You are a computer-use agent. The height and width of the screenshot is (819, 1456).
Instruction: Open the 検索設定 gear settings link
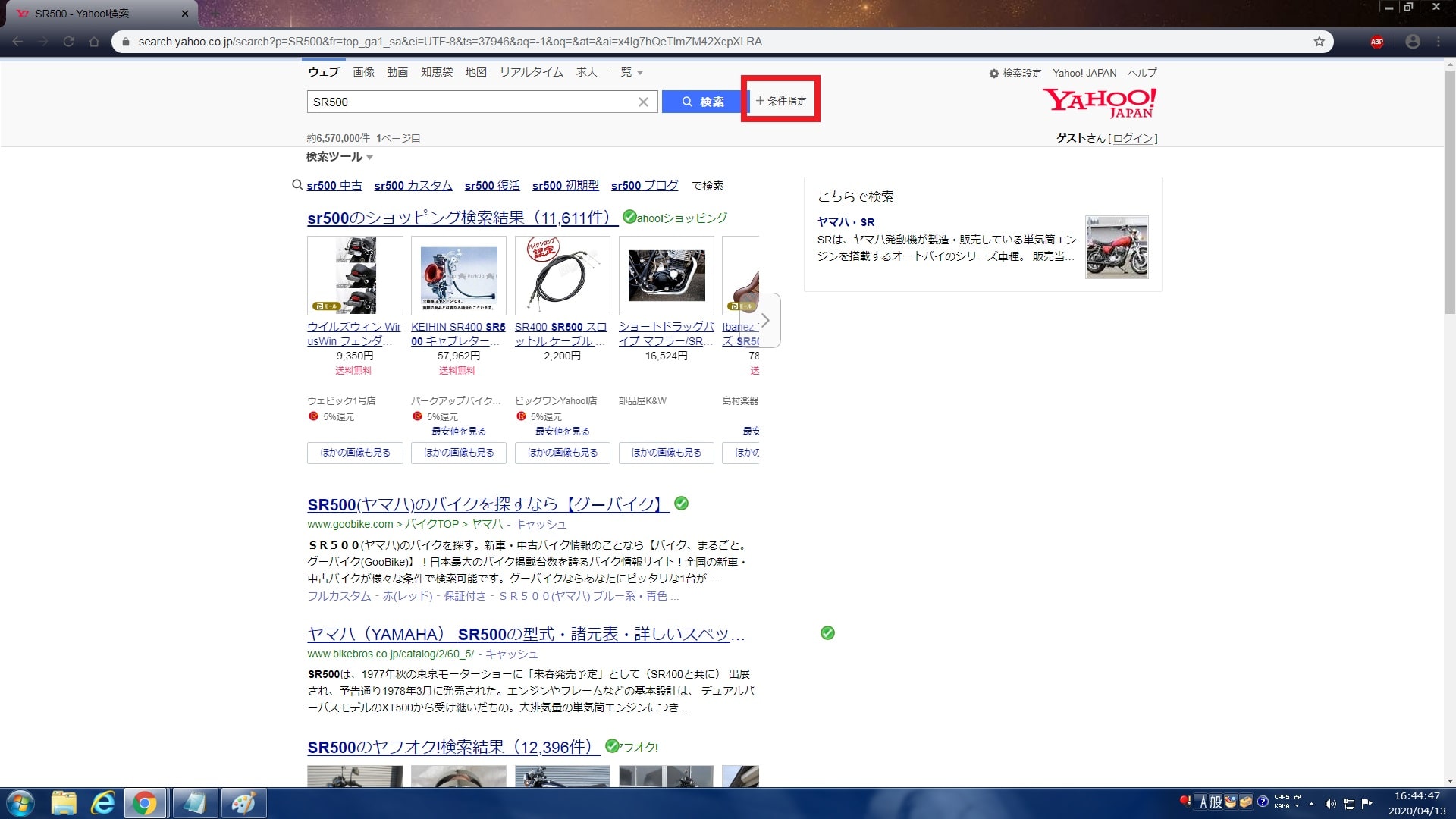tap(1015, 74)
